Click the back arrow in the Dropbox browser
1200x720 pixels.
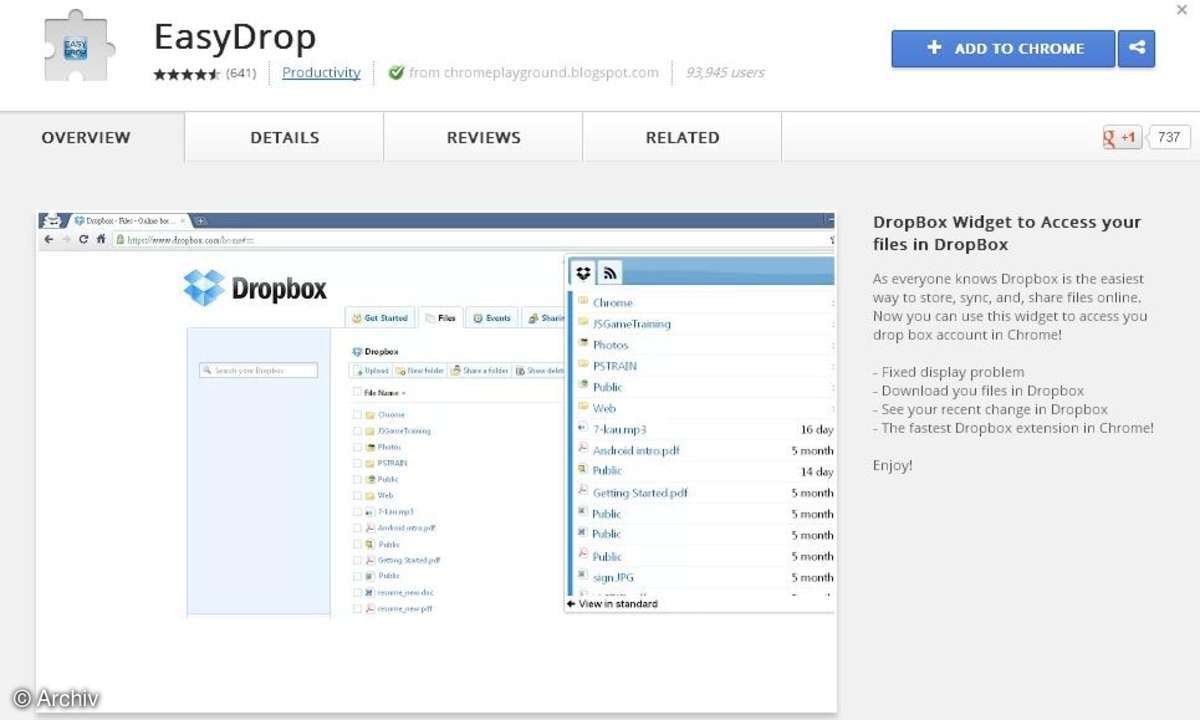(x=48, y=240)
